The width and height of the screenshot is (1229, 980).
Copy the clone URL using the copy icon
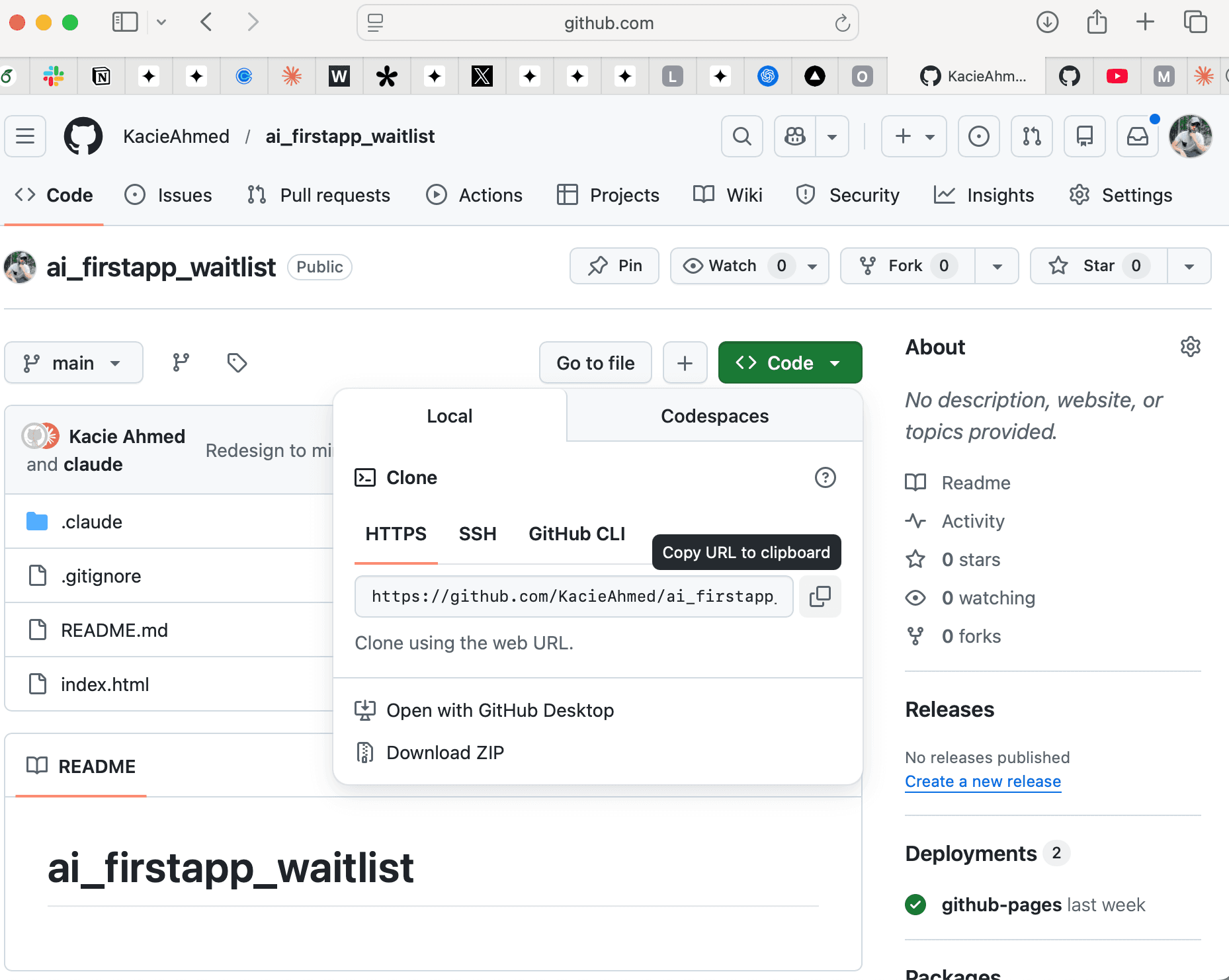(820, 596)
